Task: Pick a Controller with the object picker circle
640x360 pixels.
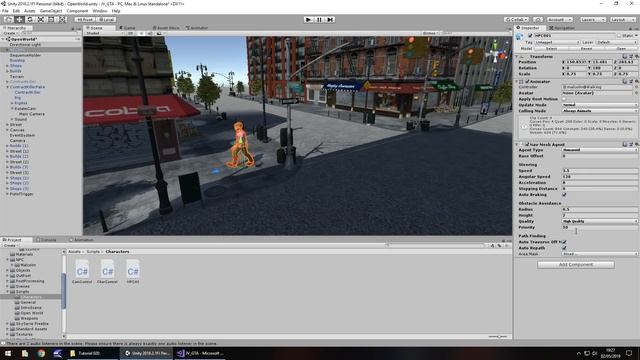Action: (636, 87)
